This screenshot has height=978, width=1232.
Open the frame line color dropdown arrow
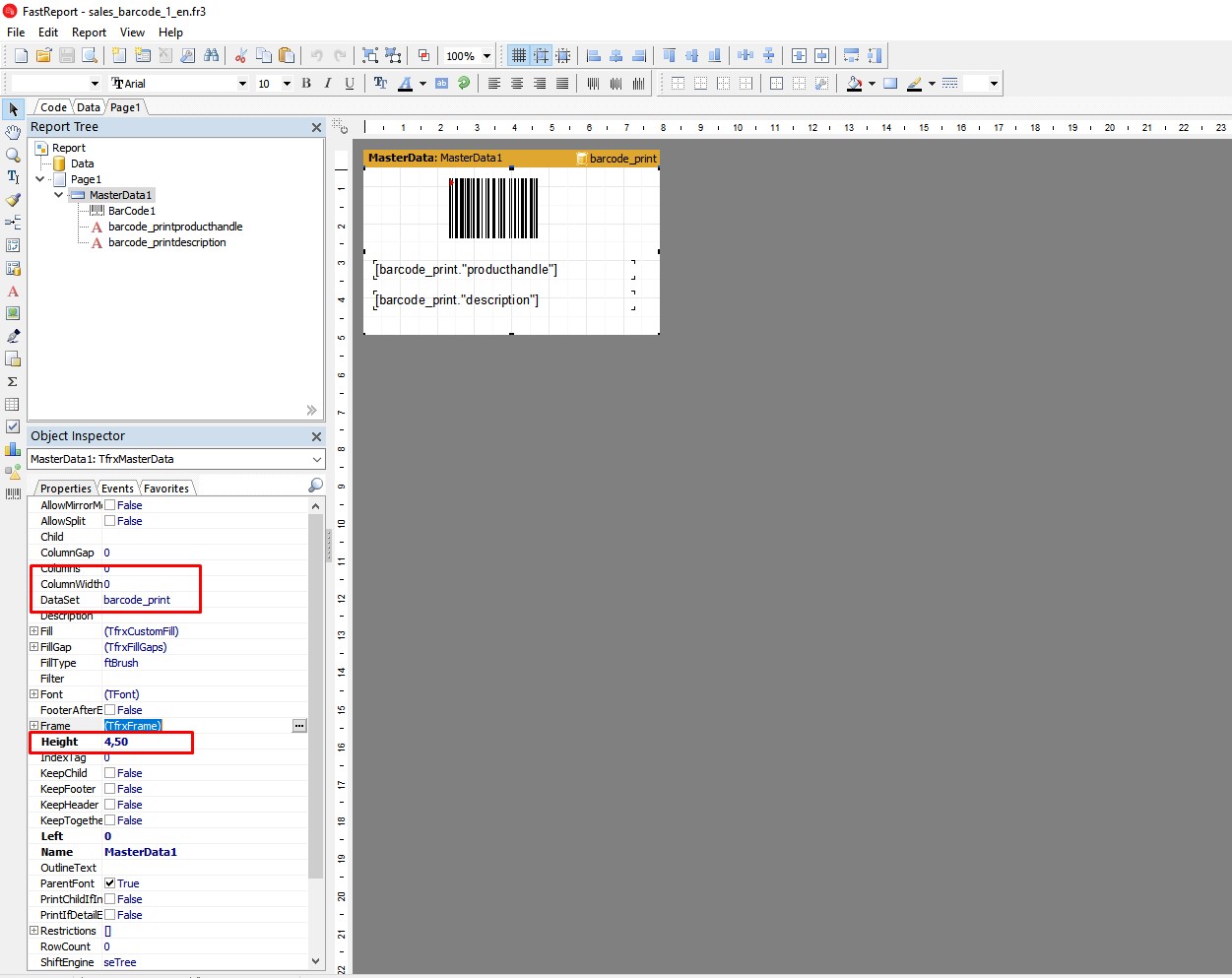point(932,84)
